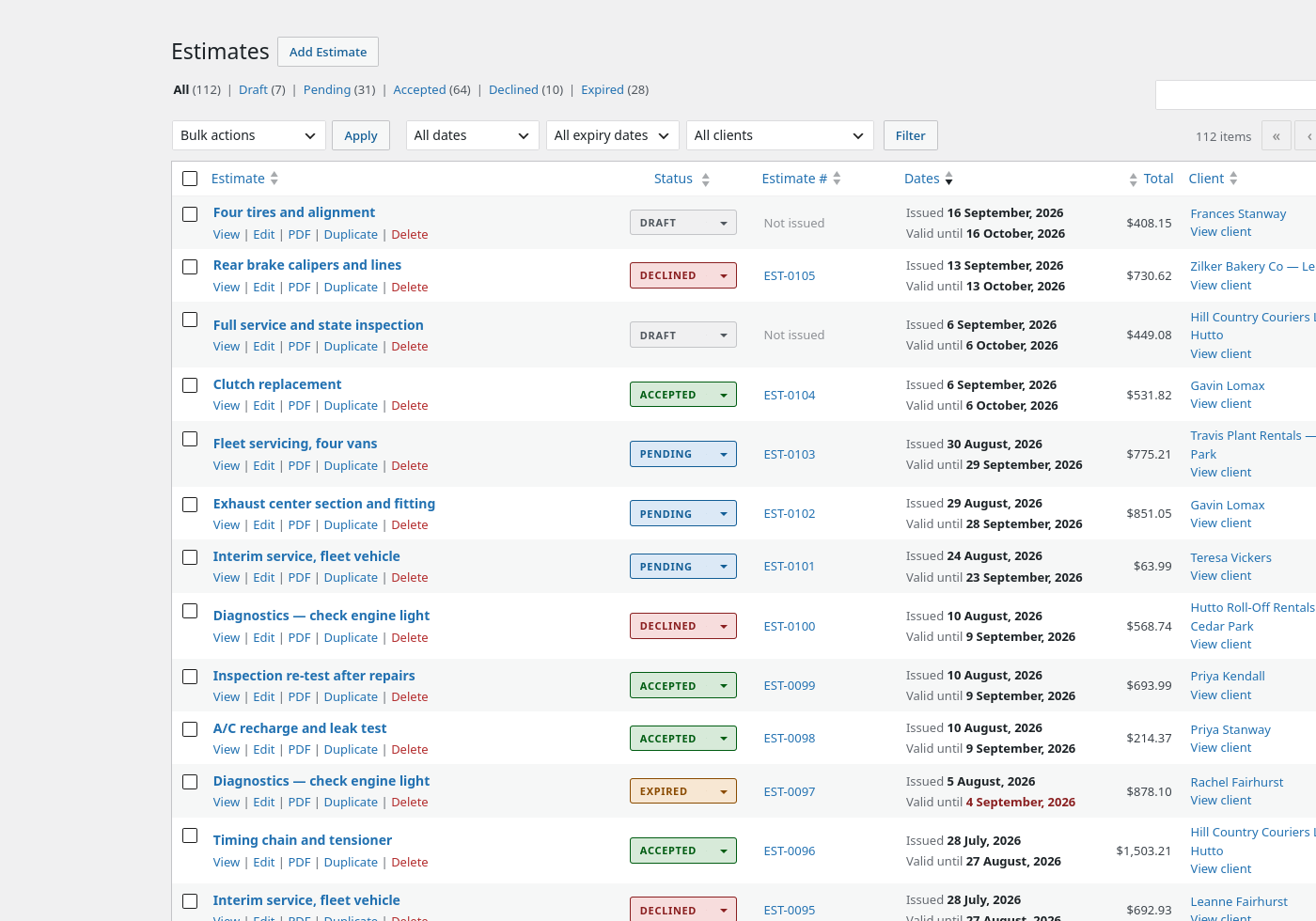Change Draft status for Four tires and alignment
Screen dimensions: 1316x921
coord(683,223)
